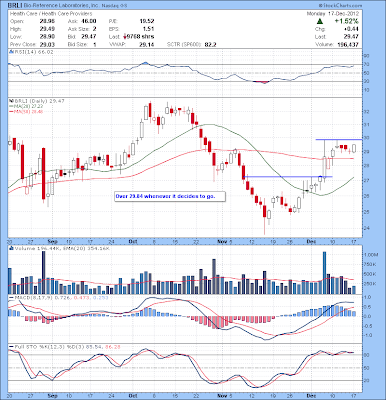Screen dimensions: 386x400
Task: Click the stochastic %D value 86.28
Action: 112,347
